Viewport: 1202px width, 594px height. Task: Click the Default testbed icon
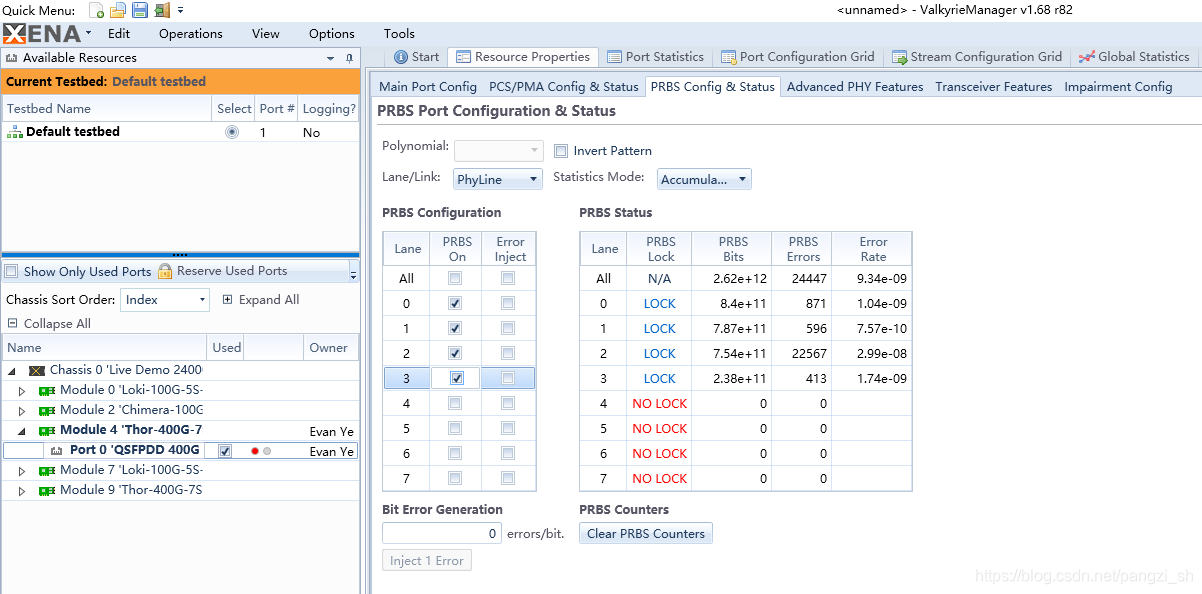pos(14,131)
